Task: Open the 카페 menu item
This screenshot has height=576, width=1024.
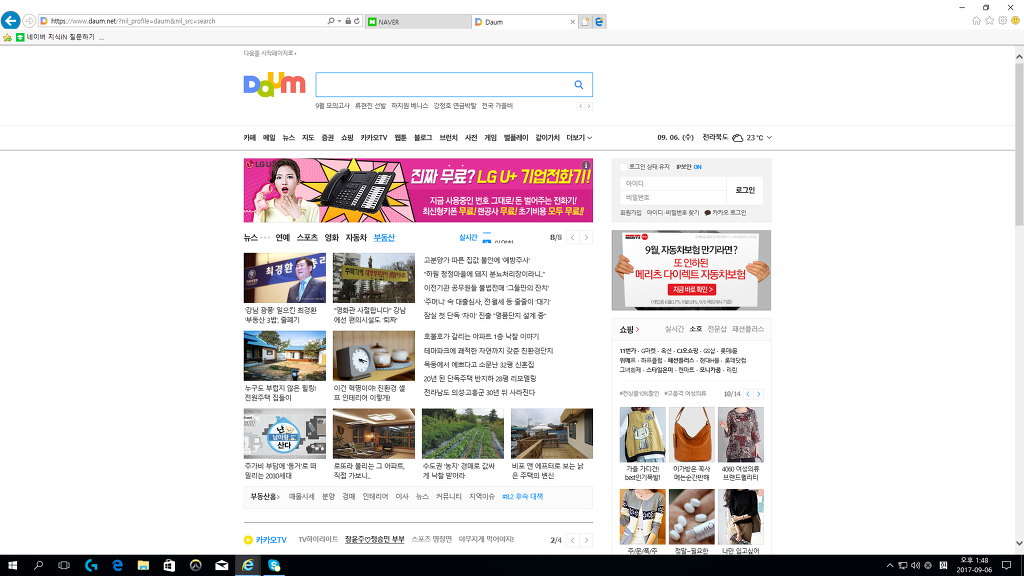Action: (249, 138)
